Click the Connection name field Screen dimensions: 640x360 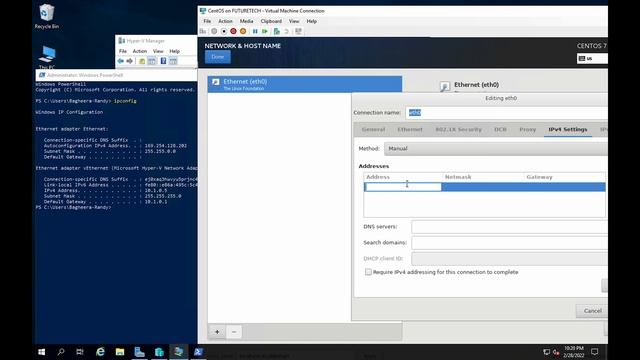507,113
